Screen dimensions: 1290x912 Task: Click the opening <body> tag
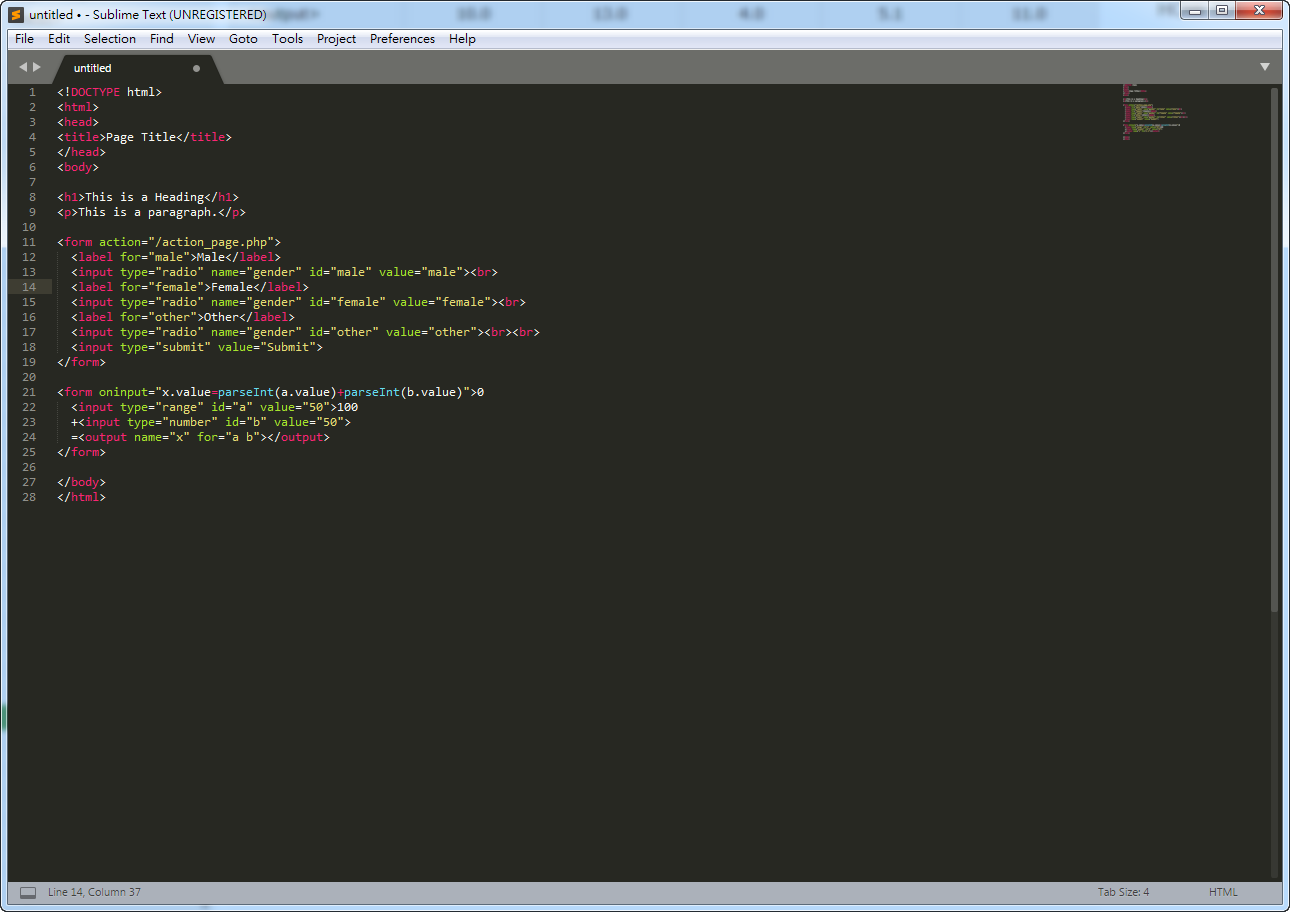coord(78,167)
